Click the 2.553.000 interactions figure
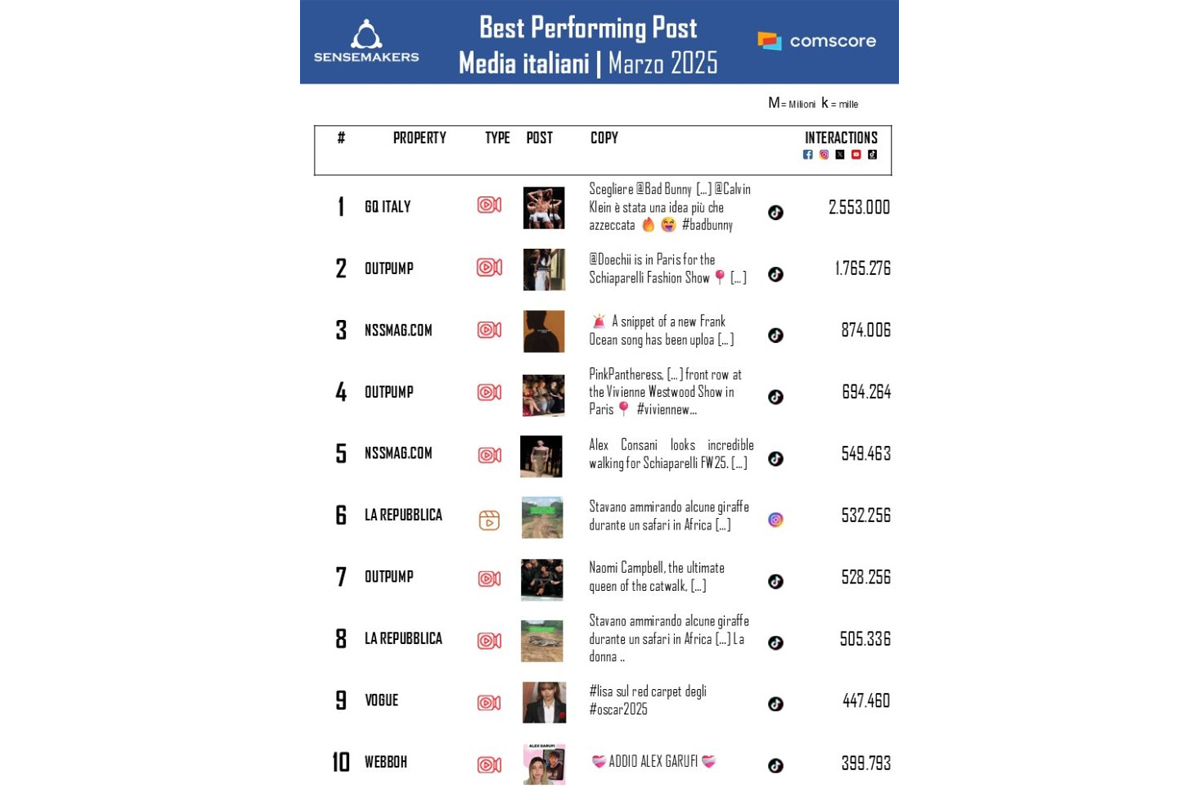Viewport: 1200px width, 800px height. (859, 207)
